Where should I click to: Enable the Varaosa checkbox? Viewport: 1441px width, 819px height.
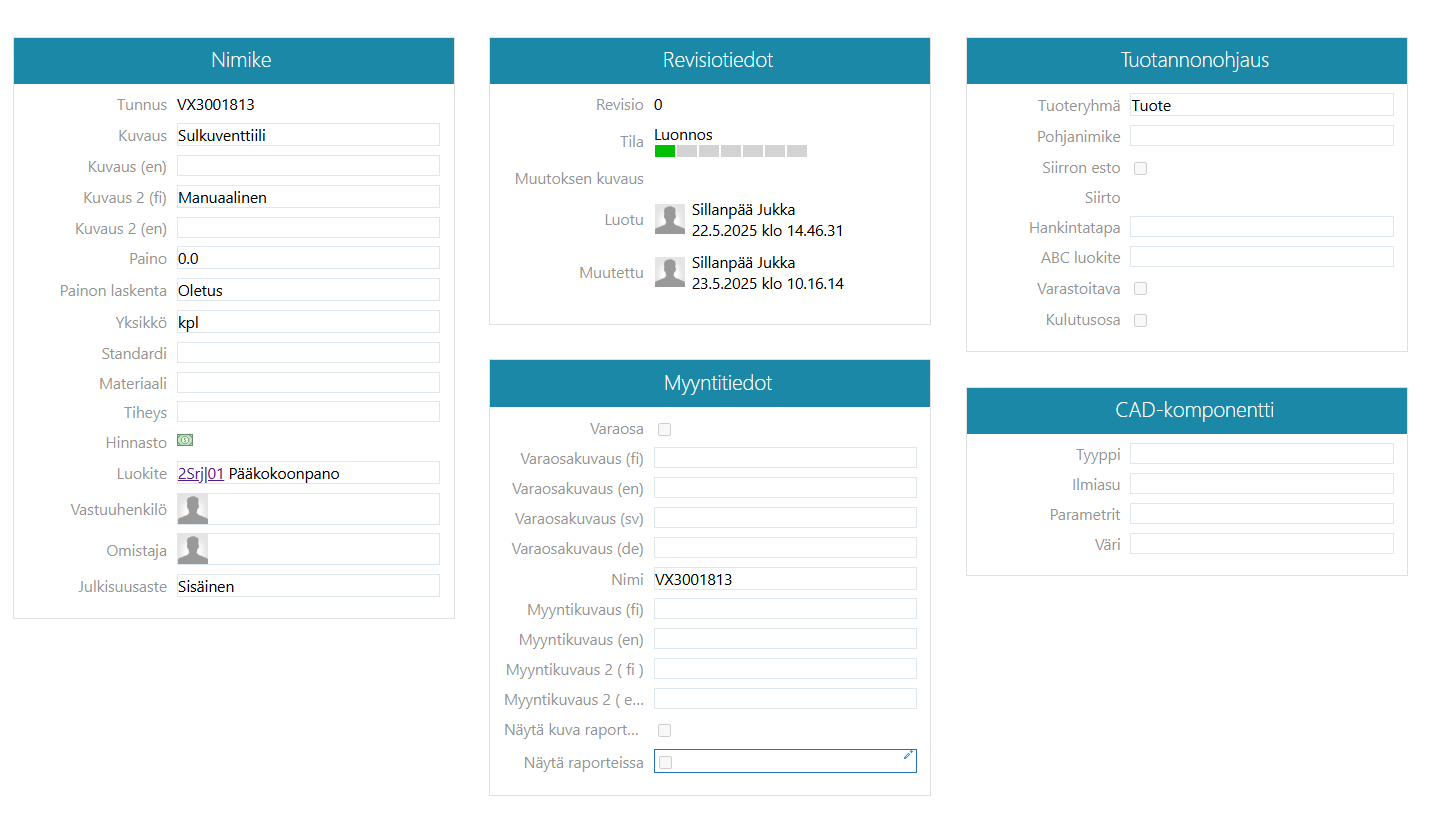[665, 429]
